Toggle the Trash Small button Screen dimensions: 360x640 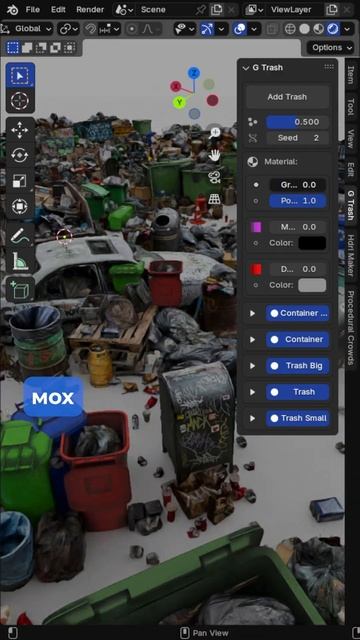click(x=298, y=418)
